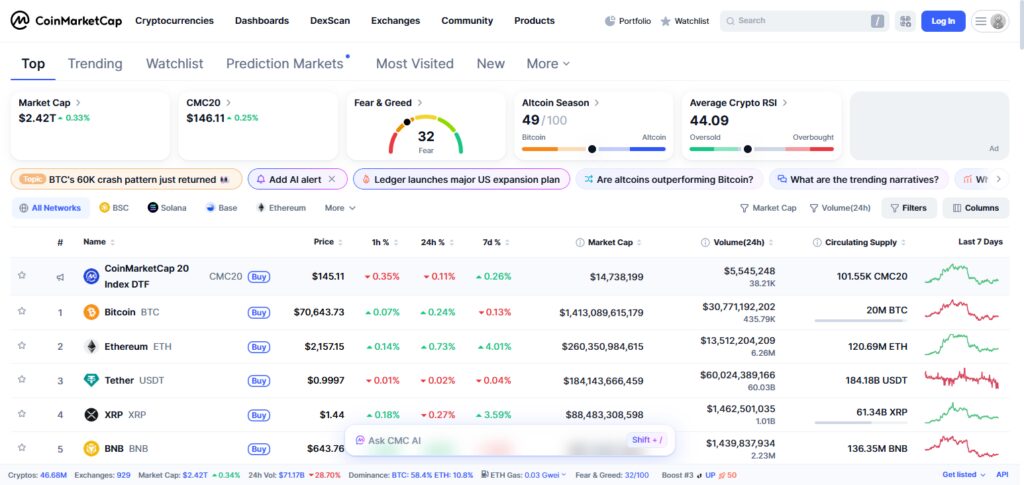This screenshot has width=1024, height=485.
Task: Click the XRP coin icon
Action: (91, 415)
